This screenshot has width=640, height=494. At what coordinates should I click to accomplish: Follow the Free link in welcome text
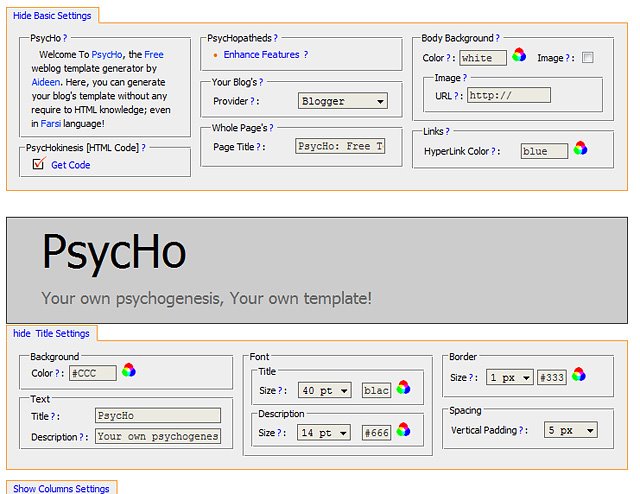coord(154,54)
